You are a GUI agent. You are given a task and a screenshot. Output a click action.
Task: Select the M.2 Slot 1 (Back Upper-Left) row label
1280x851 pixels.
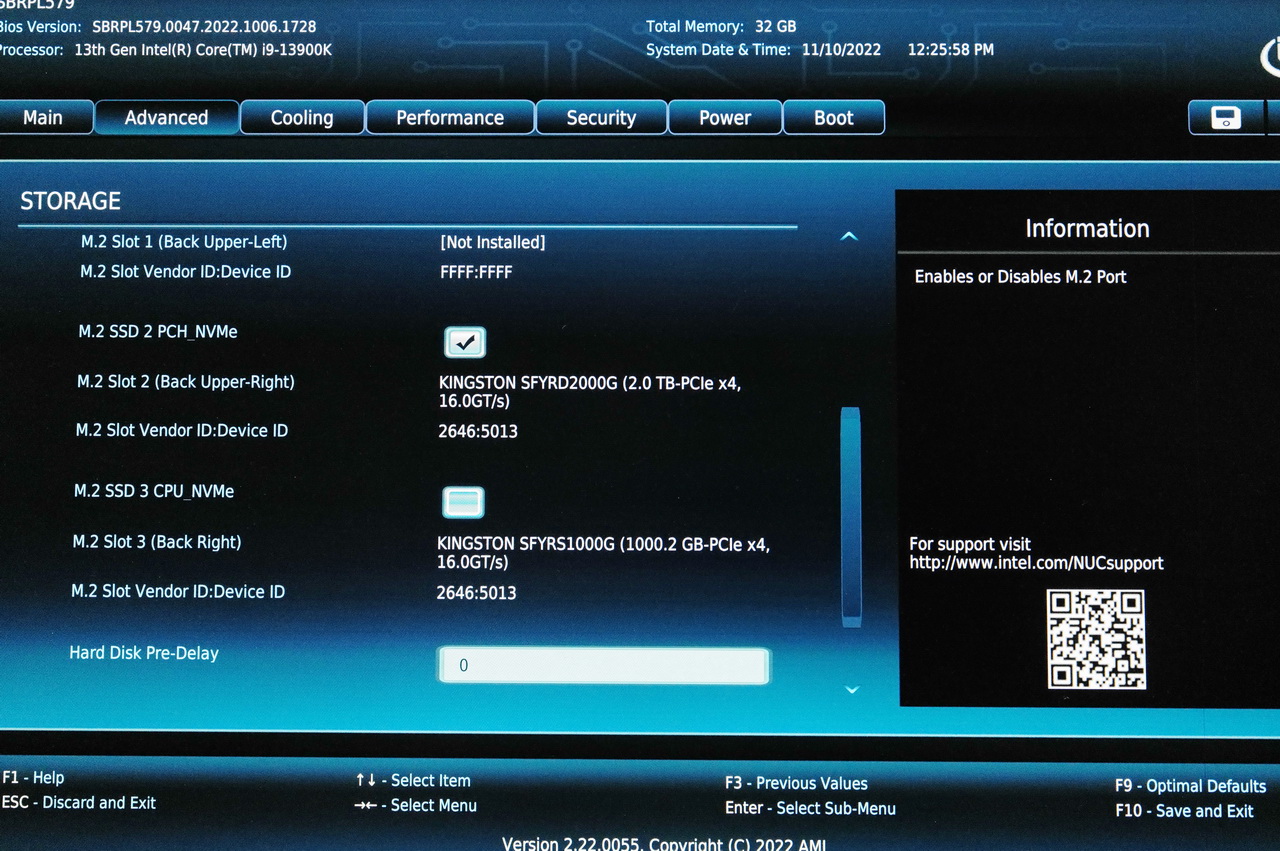click(184, 242)
